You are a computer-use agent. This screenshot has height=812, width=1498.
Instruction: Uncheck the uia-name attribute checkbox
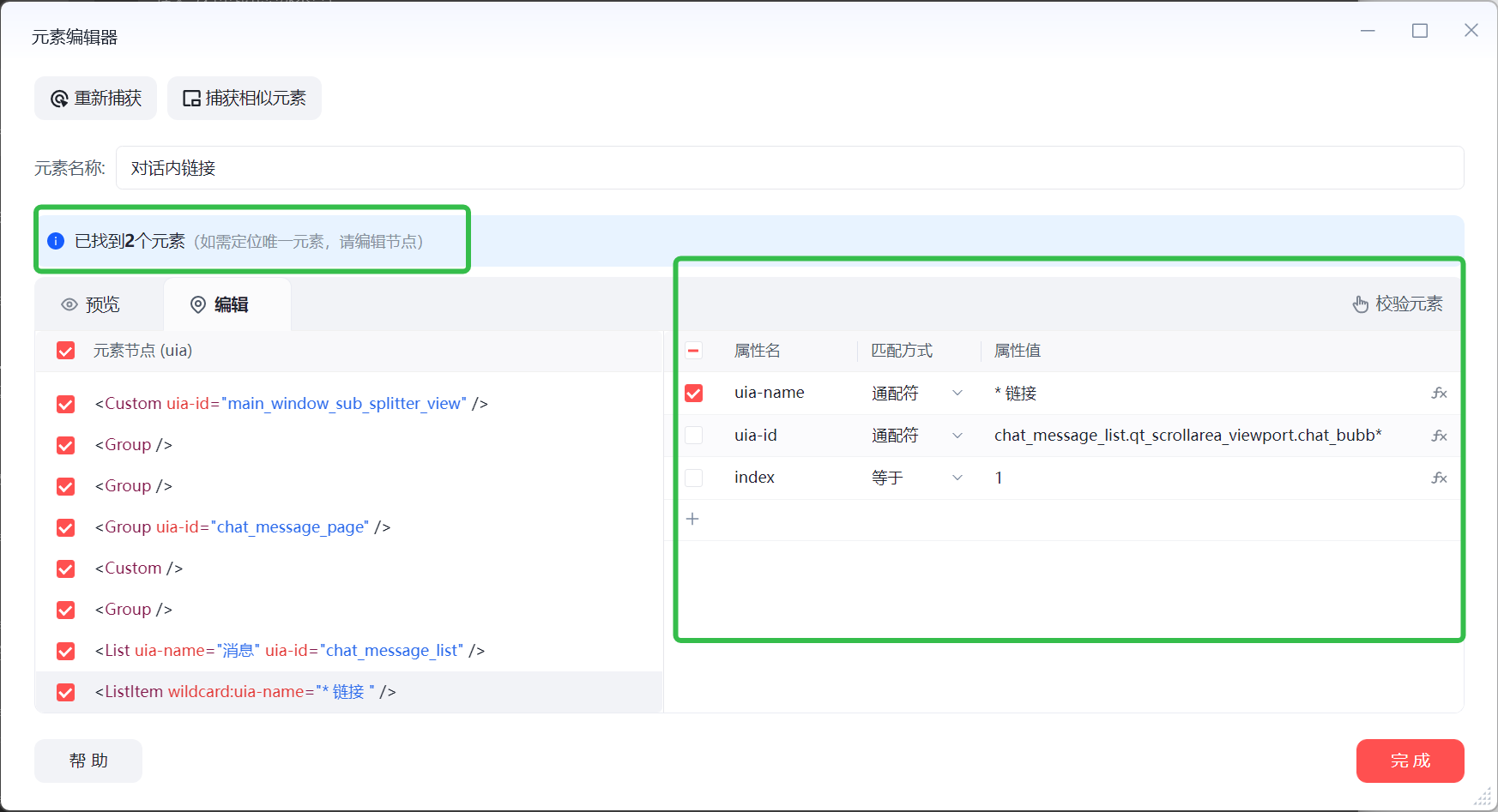tap(693, 393)
